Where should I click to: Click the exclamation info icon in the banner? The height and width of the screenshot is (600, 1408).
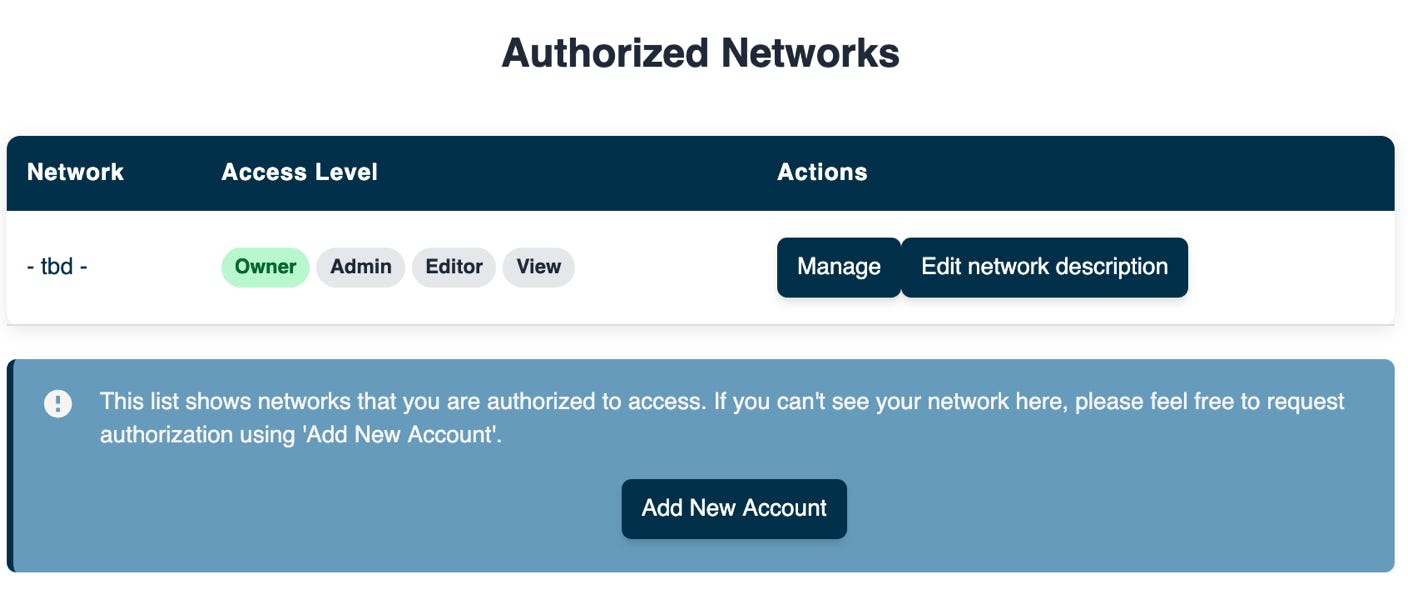click(58, 404)
